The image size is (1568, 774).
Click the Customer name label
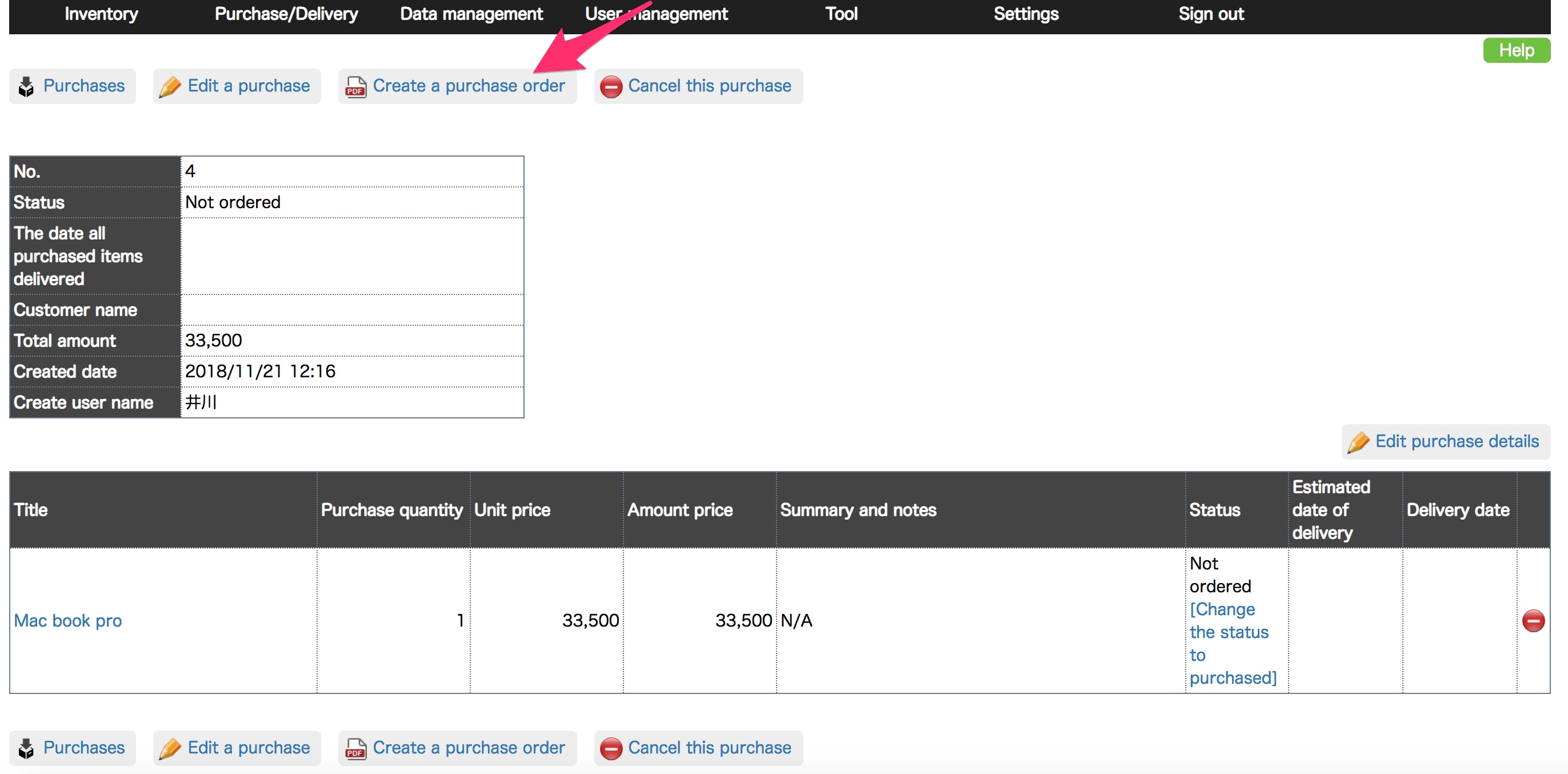click(75, 310)
